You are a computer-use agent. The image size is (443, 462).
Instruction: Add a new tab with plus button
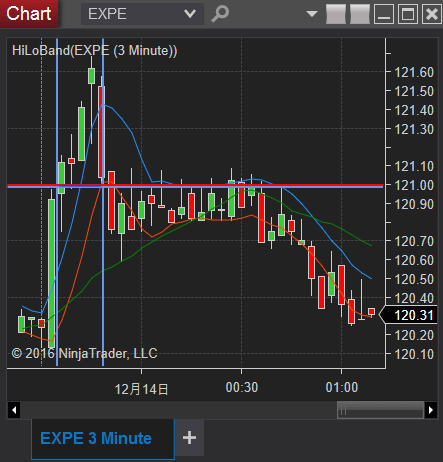coord(189,438)
